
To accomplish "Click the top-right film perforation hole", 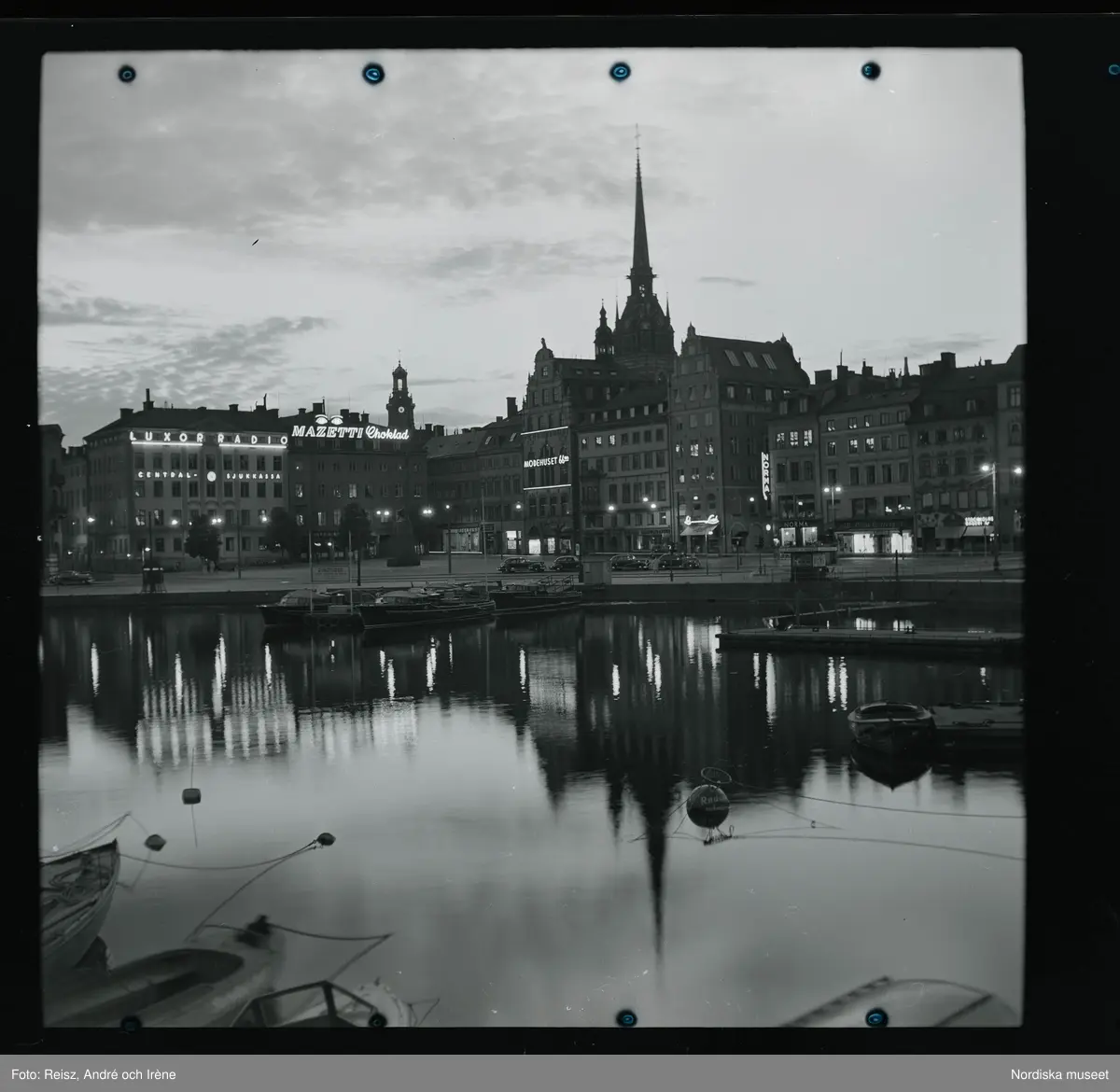I will pos(870,70).
